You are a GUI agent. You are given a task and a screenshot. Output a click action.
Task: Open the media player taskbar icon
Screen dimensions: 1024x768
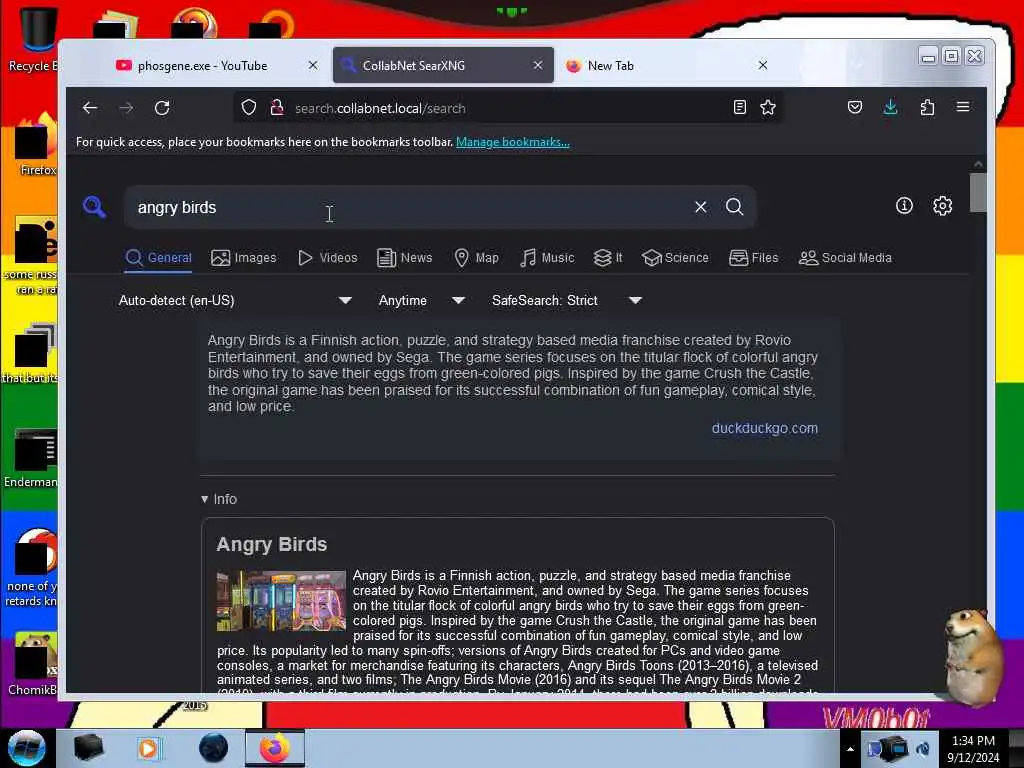tap(148, 748)
